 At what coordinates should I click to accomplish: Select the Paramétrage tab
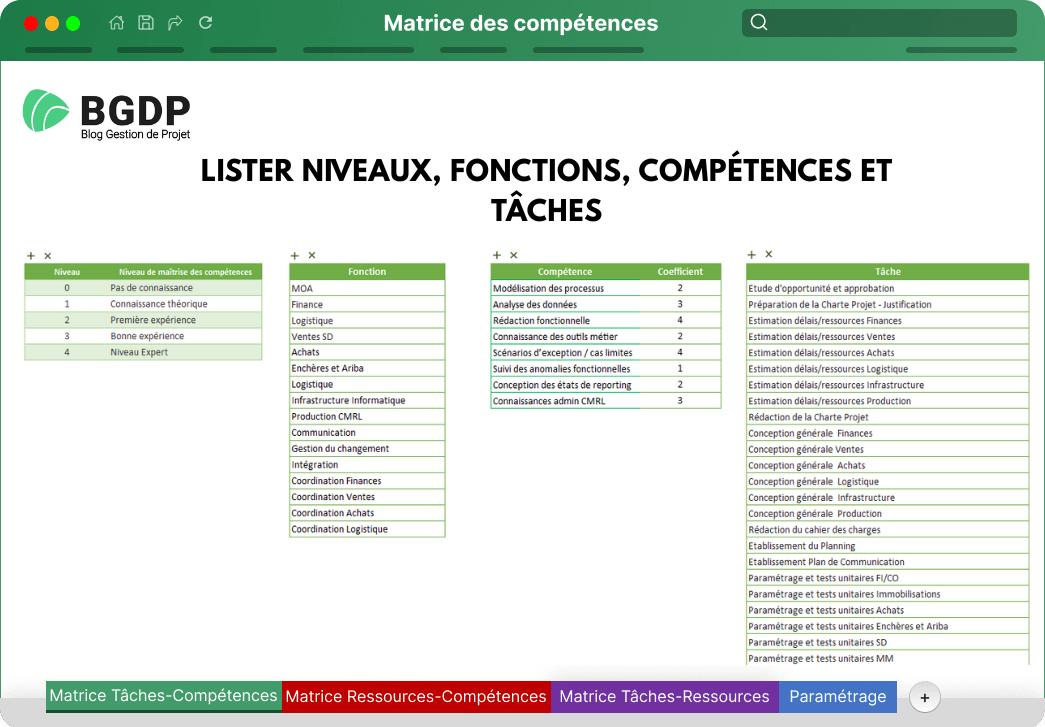pos(837,696)
